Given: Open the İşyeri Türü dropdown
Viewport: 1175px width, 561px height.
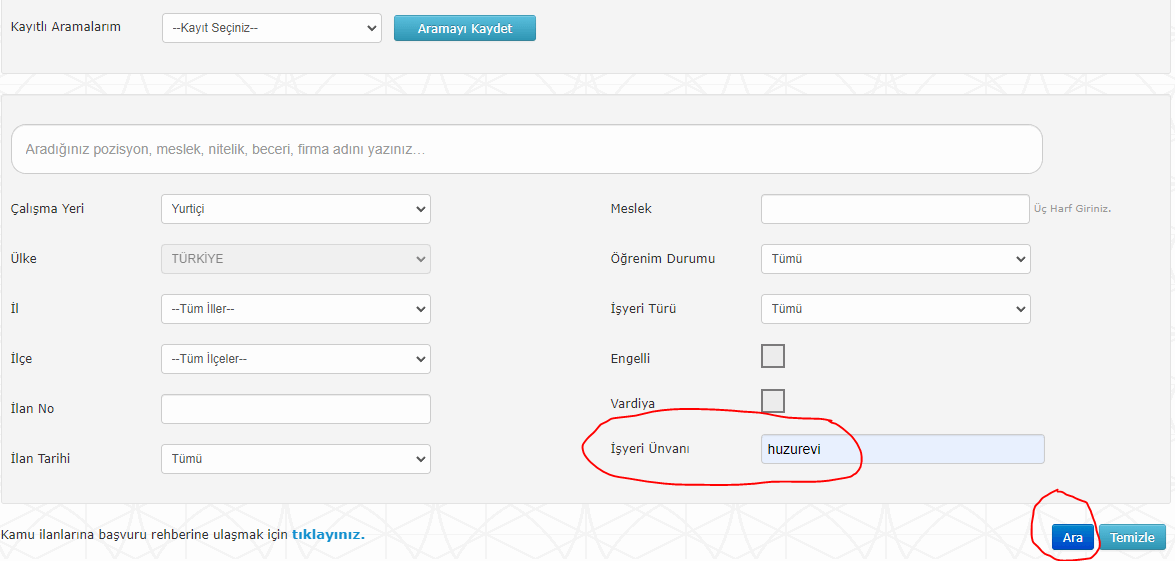Looking at the screenshot, I should [895, 309].
